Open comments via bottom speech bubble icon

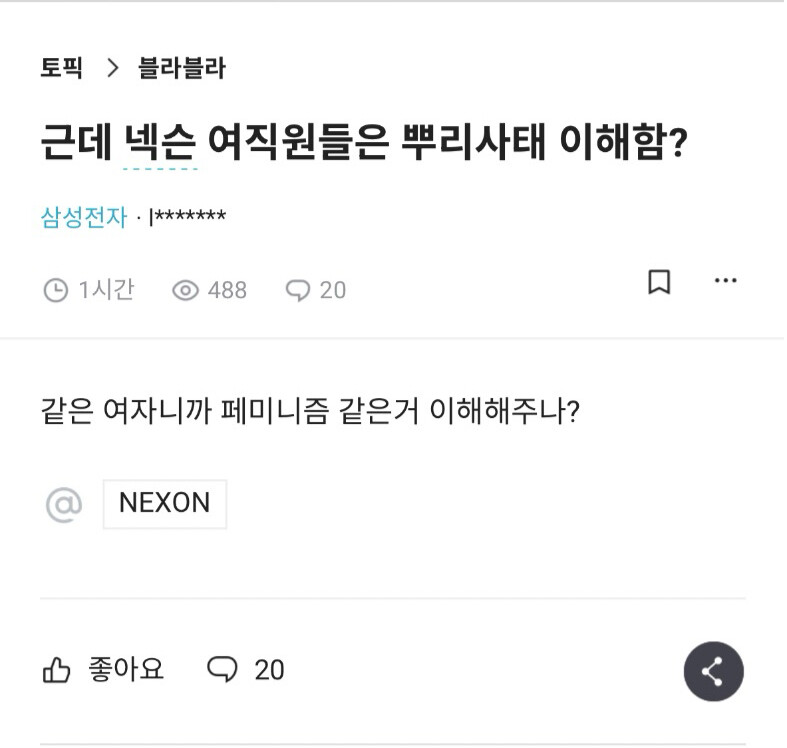point(221,669)
